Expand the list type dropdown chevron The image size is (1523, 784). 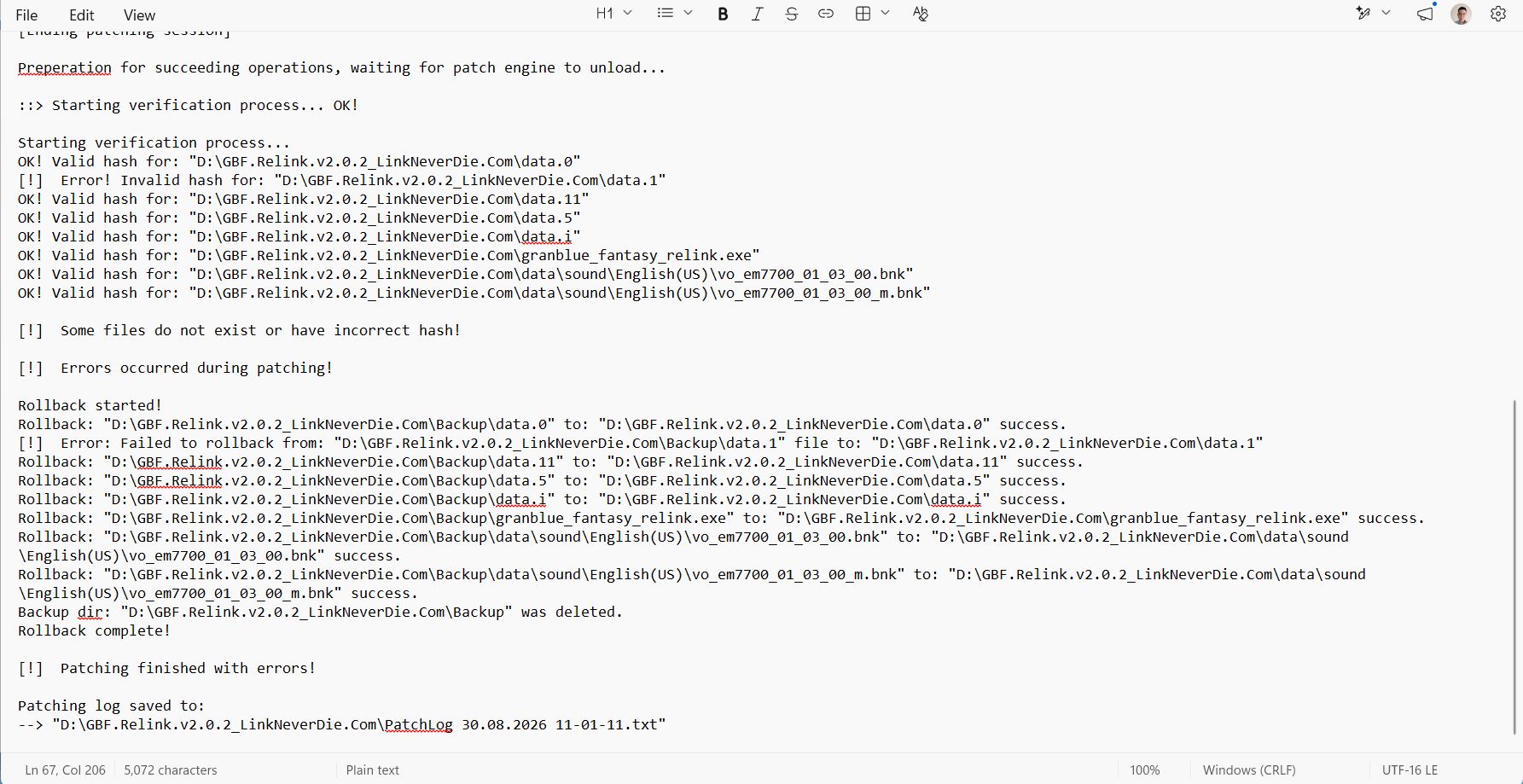coord(688,13)
